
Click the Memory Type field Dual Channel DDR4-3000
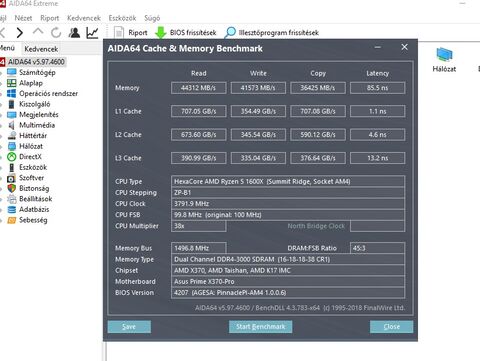(x=288, y=259)
